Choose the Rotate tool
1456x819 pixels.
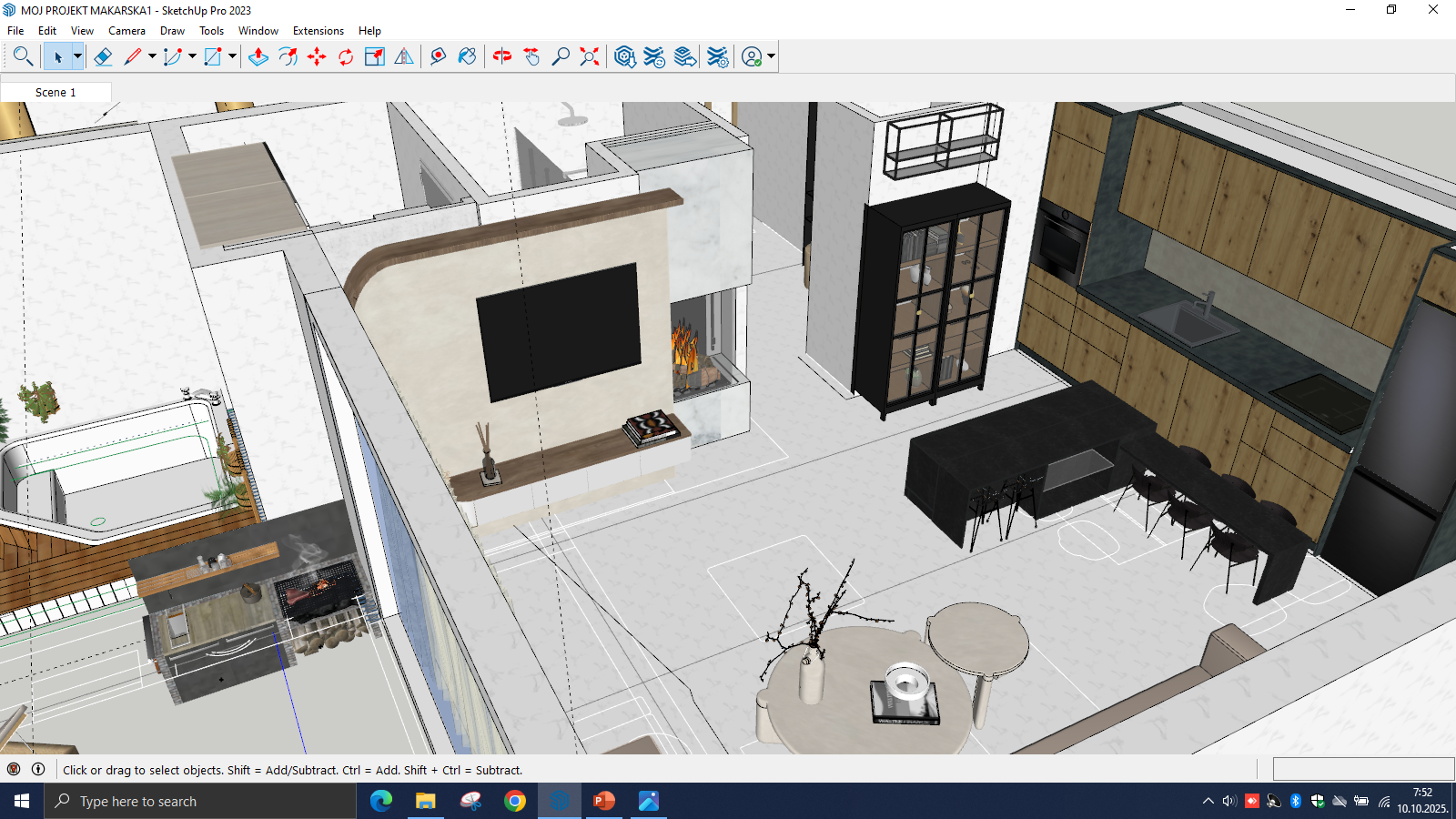point(346,56)
